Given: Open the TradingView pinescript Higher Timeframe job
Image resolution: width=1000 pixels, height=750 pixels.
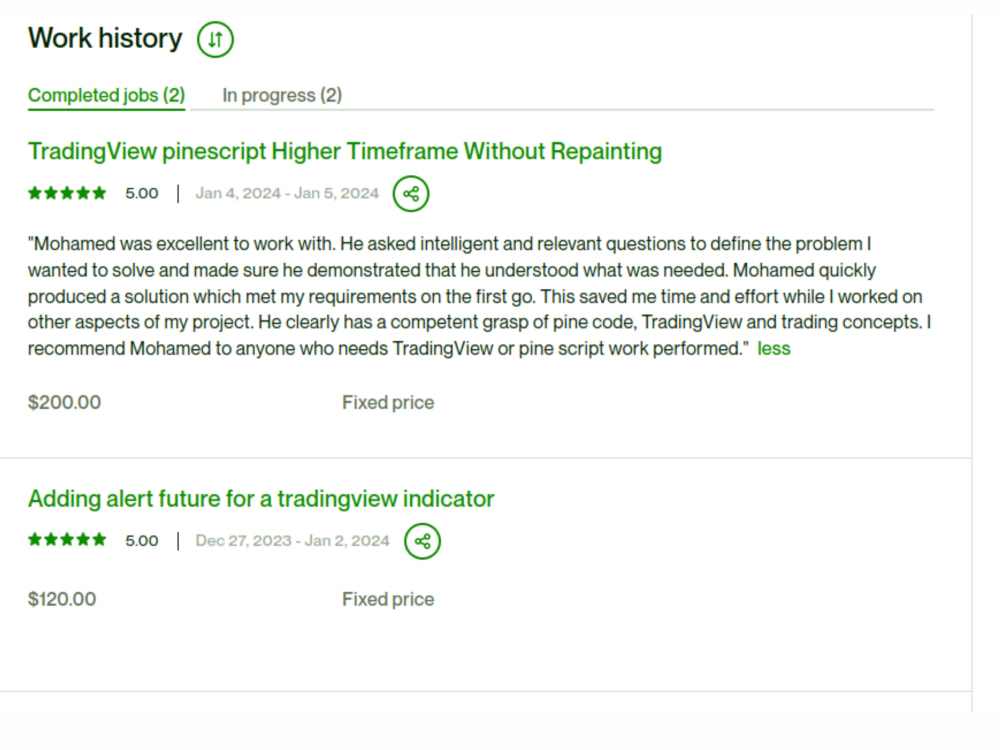Looking at the screenshot, I should coord(344,151).
